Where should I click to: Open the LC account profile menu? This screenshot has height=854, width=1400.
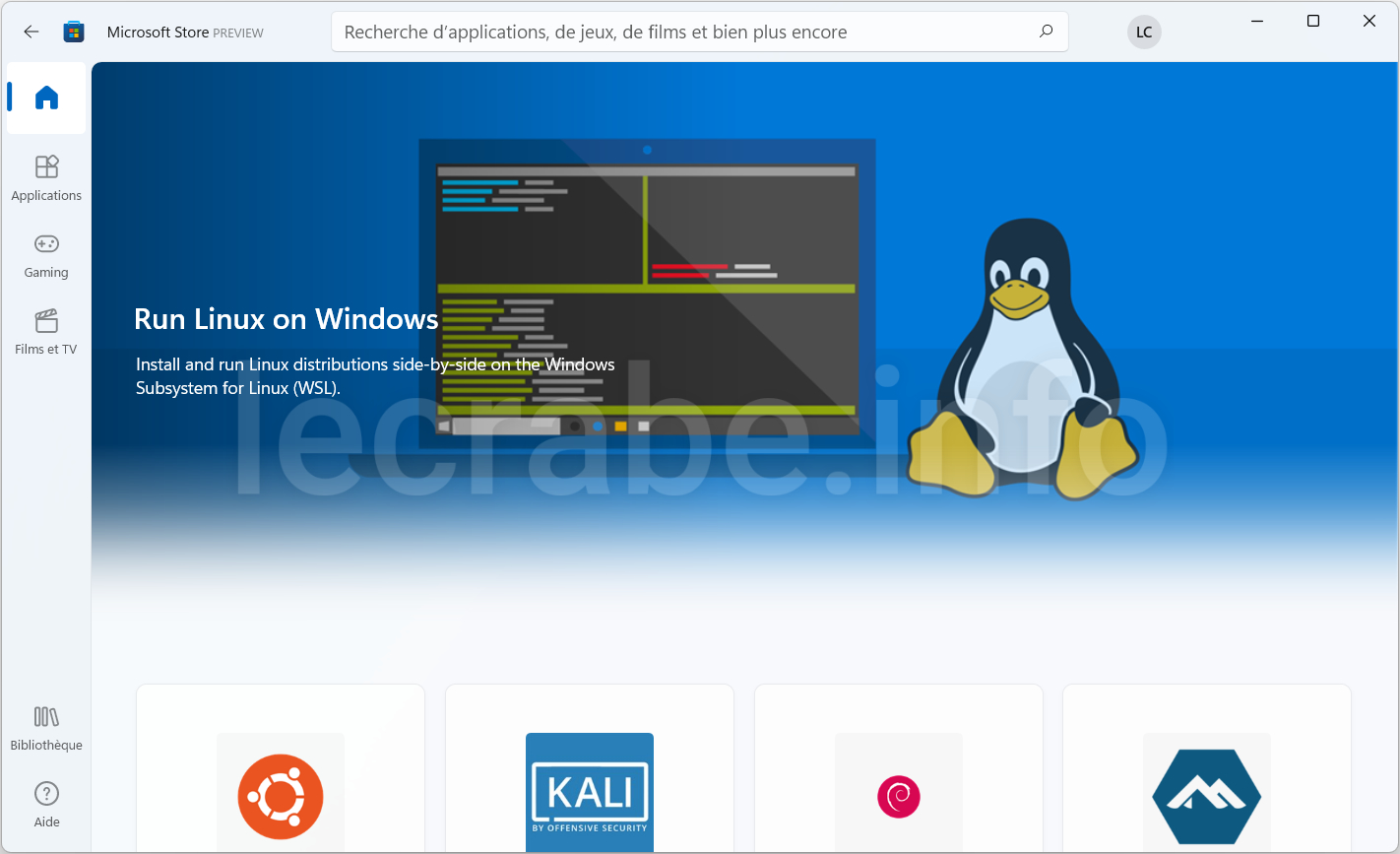point(1144,33)
